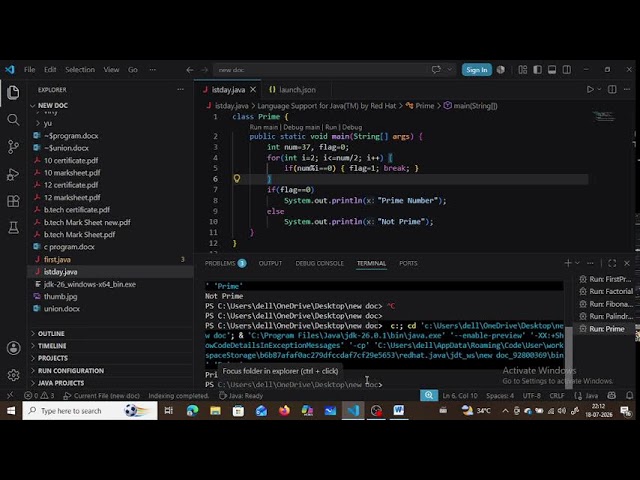Maximize the terminal panel size
This screenshot has height=480, width=640.
612,263
